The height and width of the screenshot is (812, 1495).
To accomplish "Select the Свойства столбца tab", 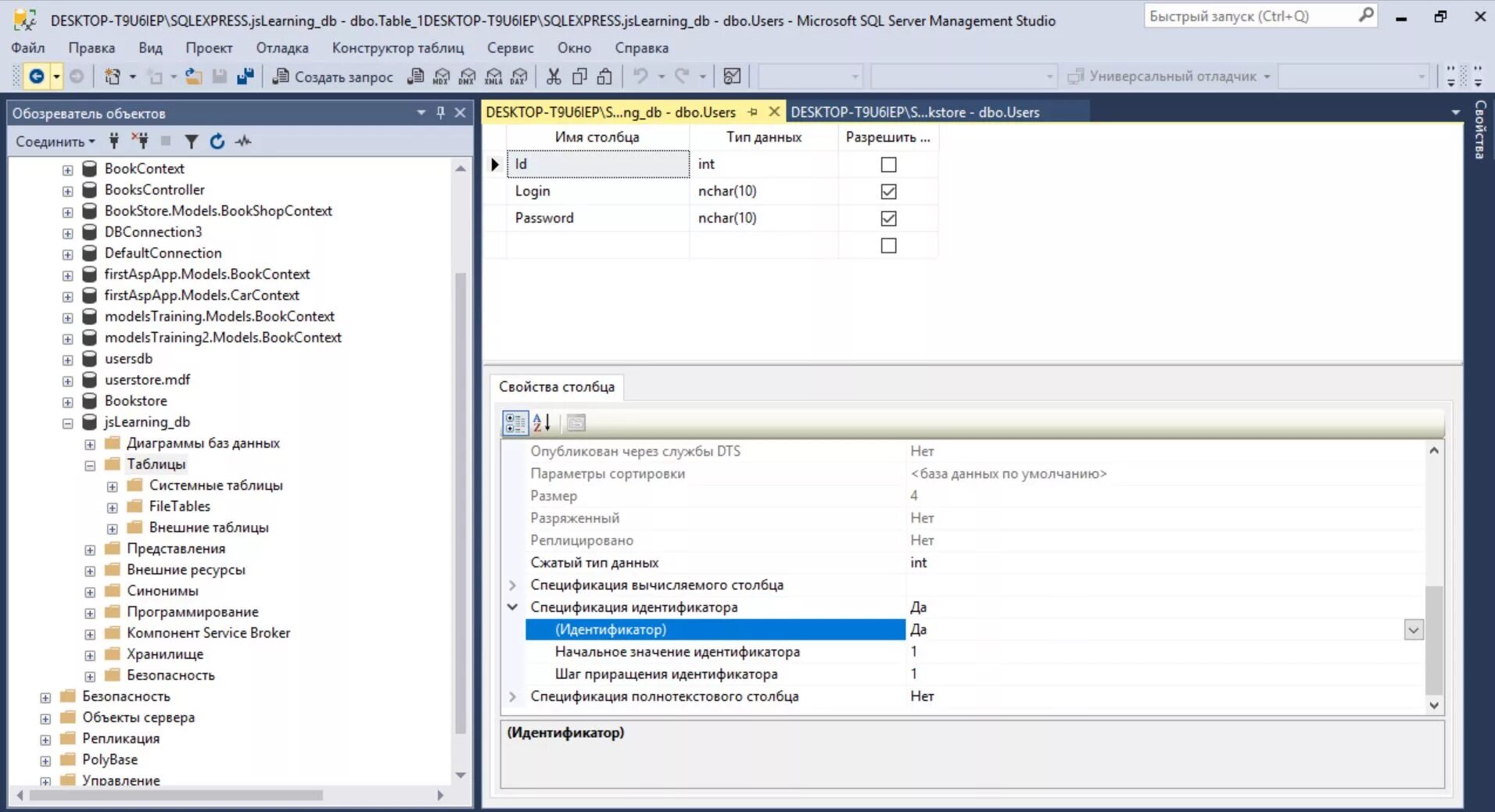I will point(557,387).
